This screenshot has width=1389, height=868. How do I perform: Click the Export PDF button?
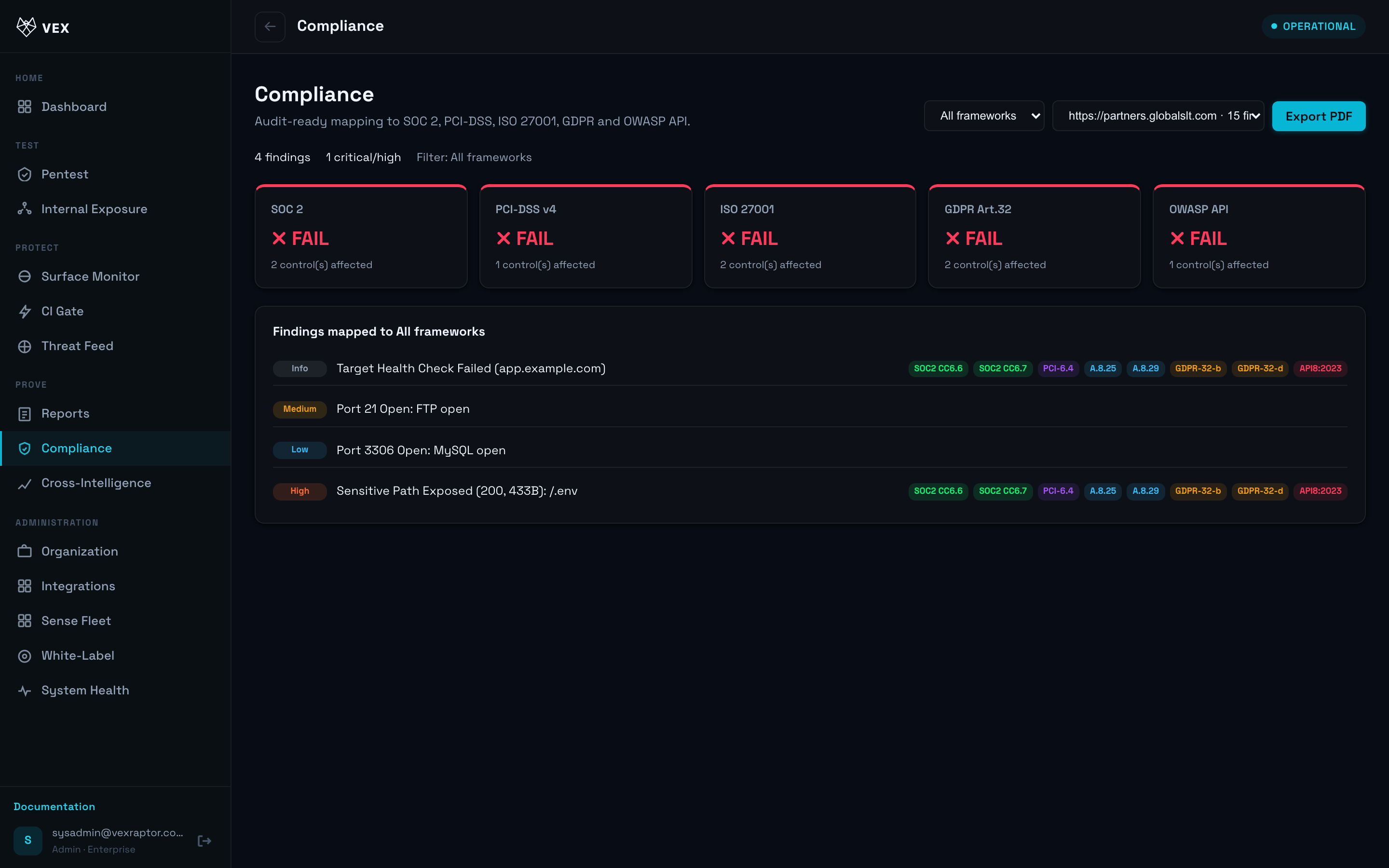tap(1319, 116)
